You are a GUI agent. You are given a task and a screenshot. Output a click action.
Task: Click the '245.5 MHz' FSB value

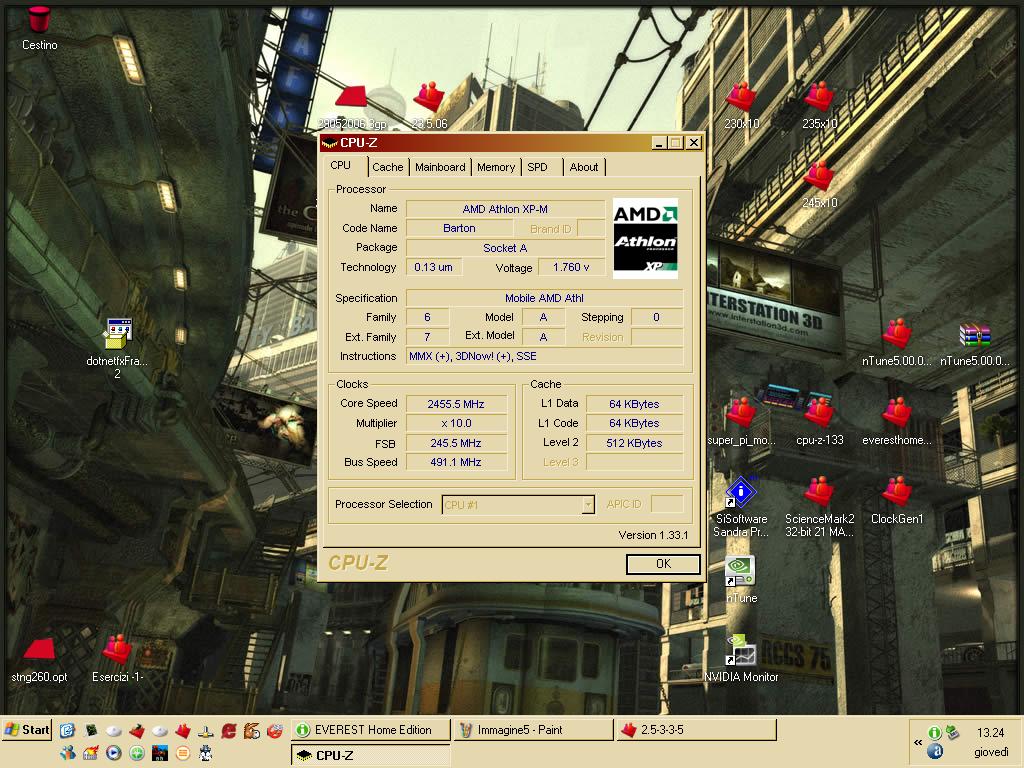coord(456,443)
